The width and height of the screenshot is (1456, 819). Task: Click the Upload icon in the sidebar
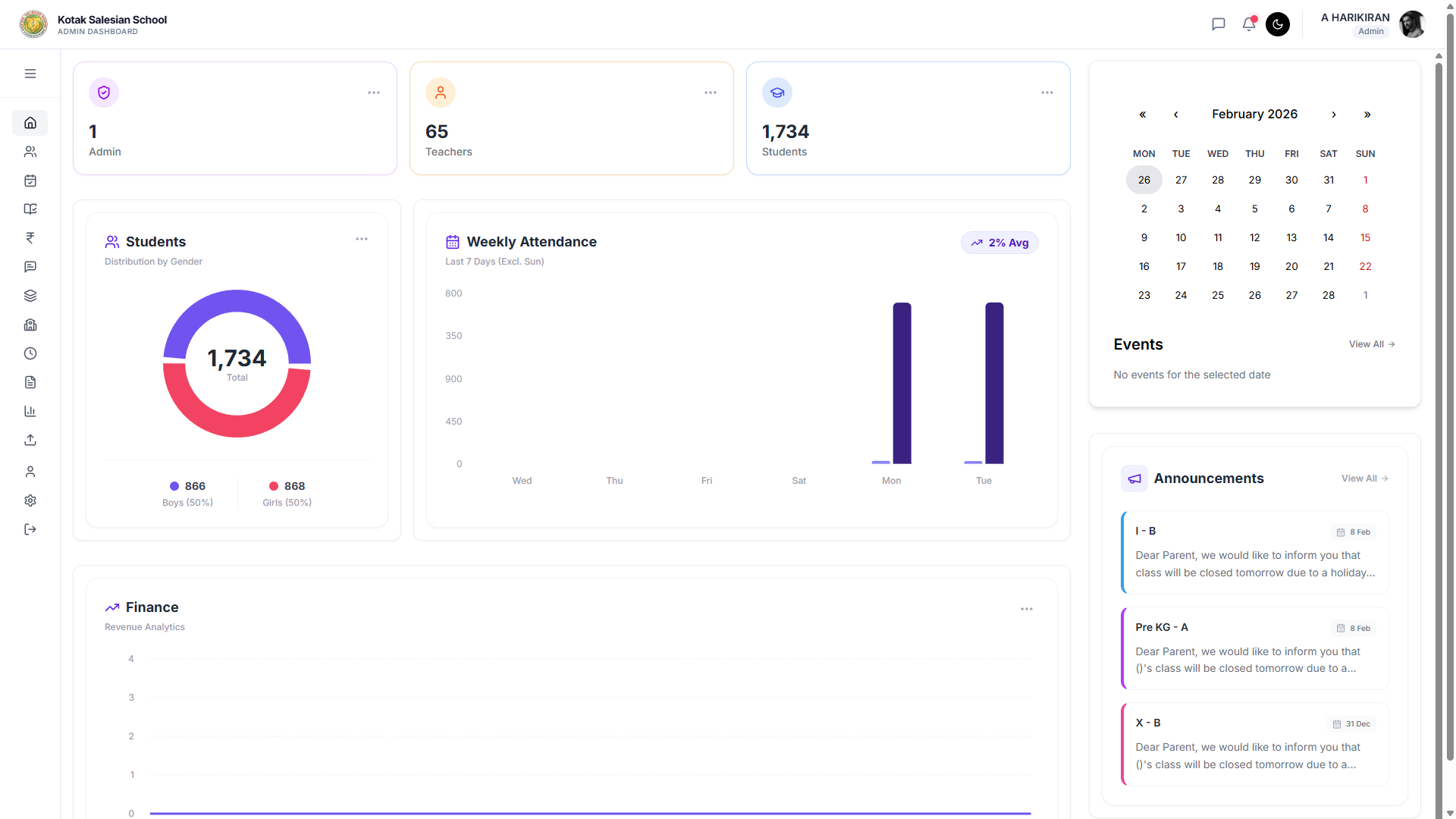[30, 440]
